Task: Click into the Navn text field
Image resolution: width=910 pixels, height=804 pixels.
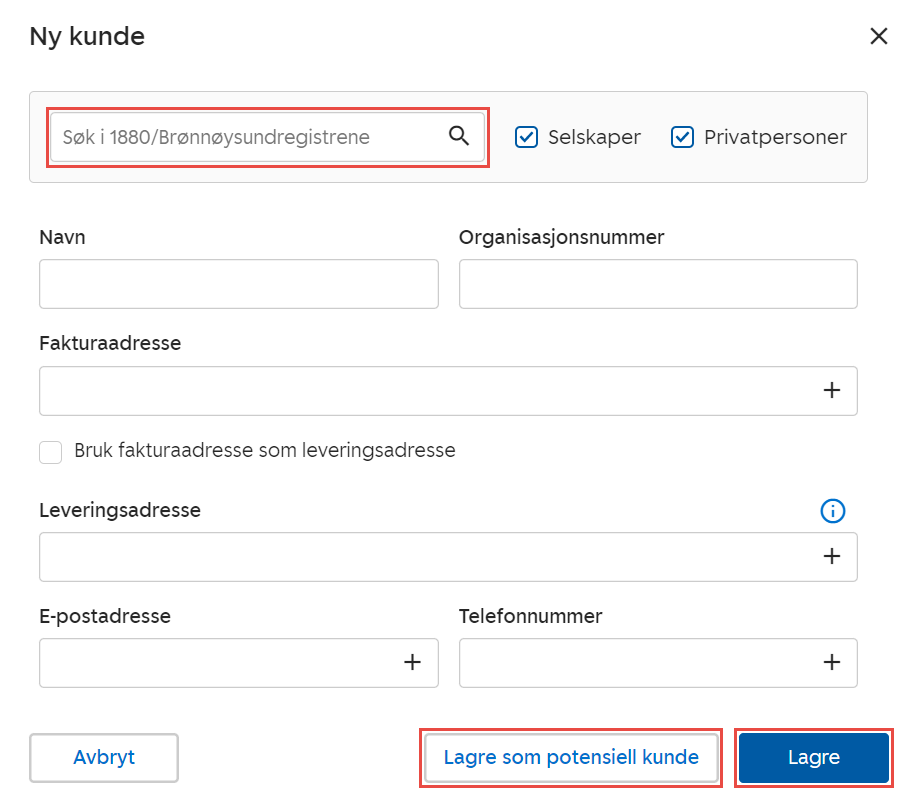Action: point(238,284)
